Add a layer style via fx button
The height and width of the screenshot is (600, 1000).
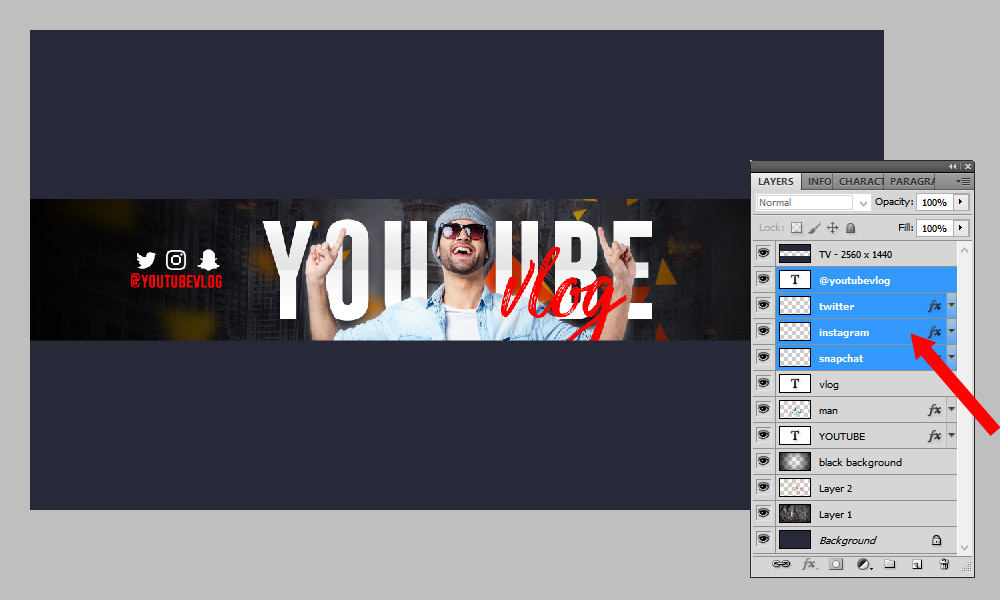(x=809, y=564)
